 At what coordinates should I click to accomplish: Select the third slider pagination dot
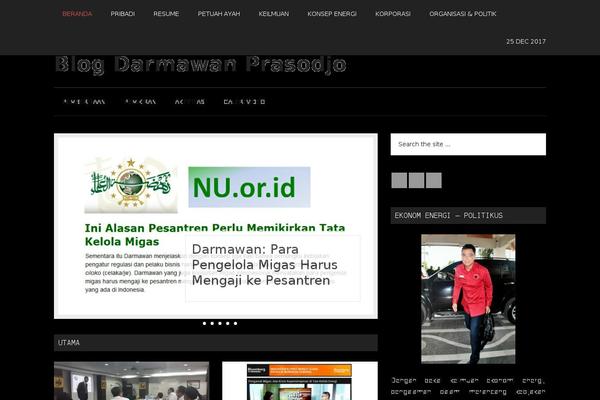tap(220, 323)
